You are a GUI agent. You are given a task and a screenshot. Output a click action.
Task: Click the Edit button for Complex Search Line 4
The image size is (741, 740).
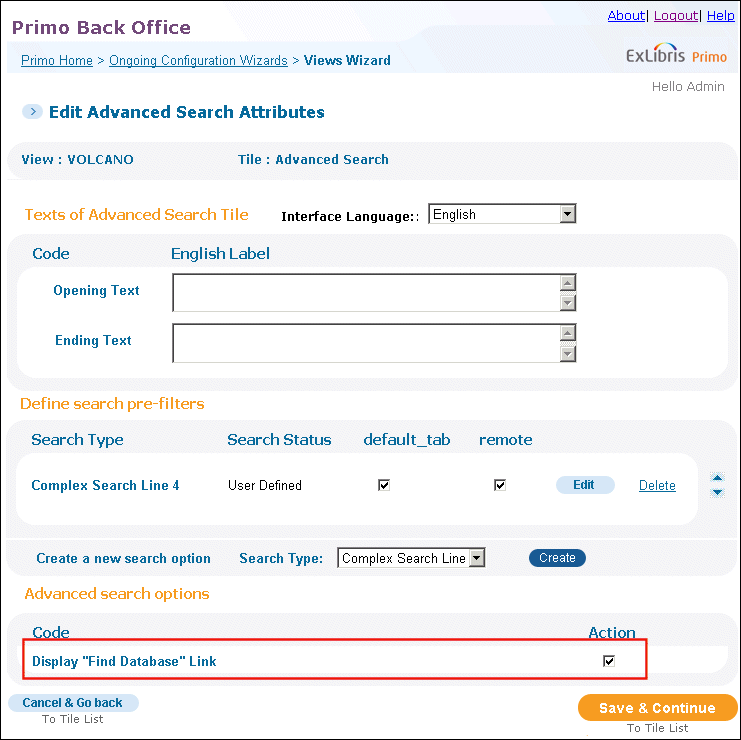(x=585, y=485)
